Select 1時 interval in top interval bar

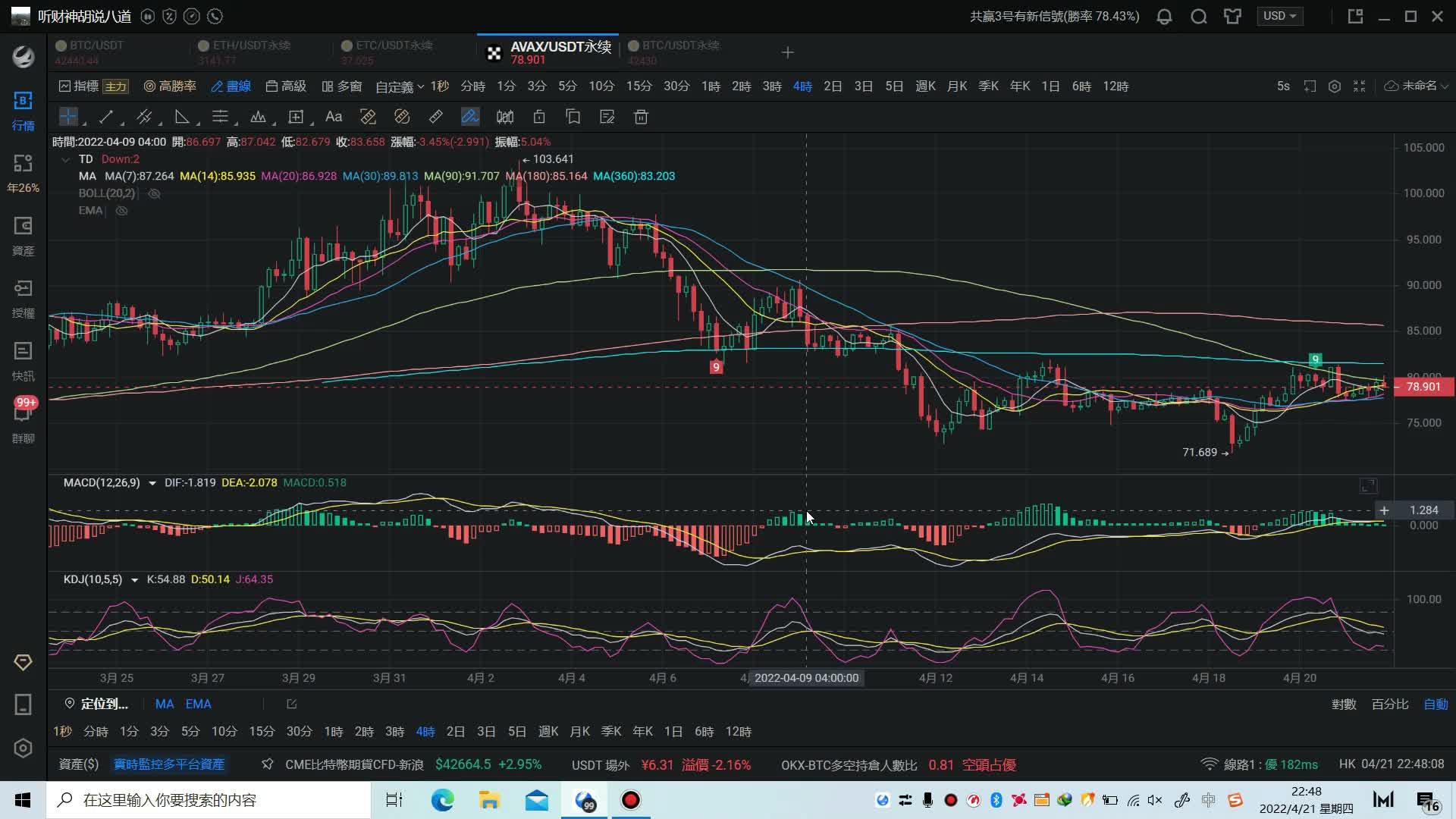click(711, 86)
